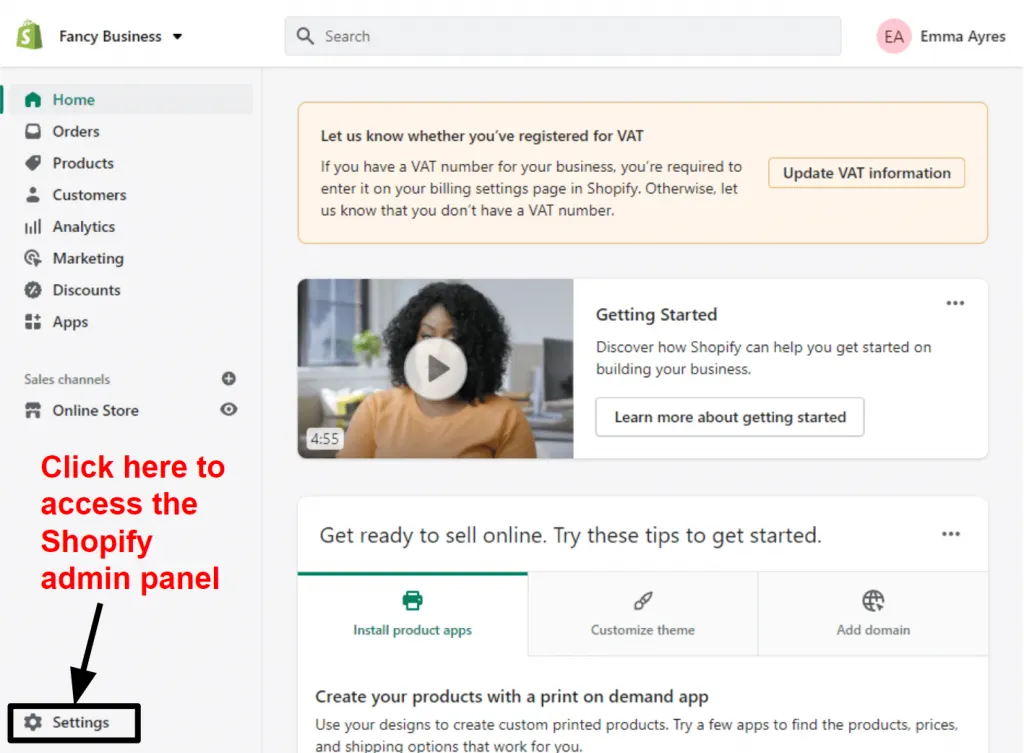Click the Search input field

562,36
